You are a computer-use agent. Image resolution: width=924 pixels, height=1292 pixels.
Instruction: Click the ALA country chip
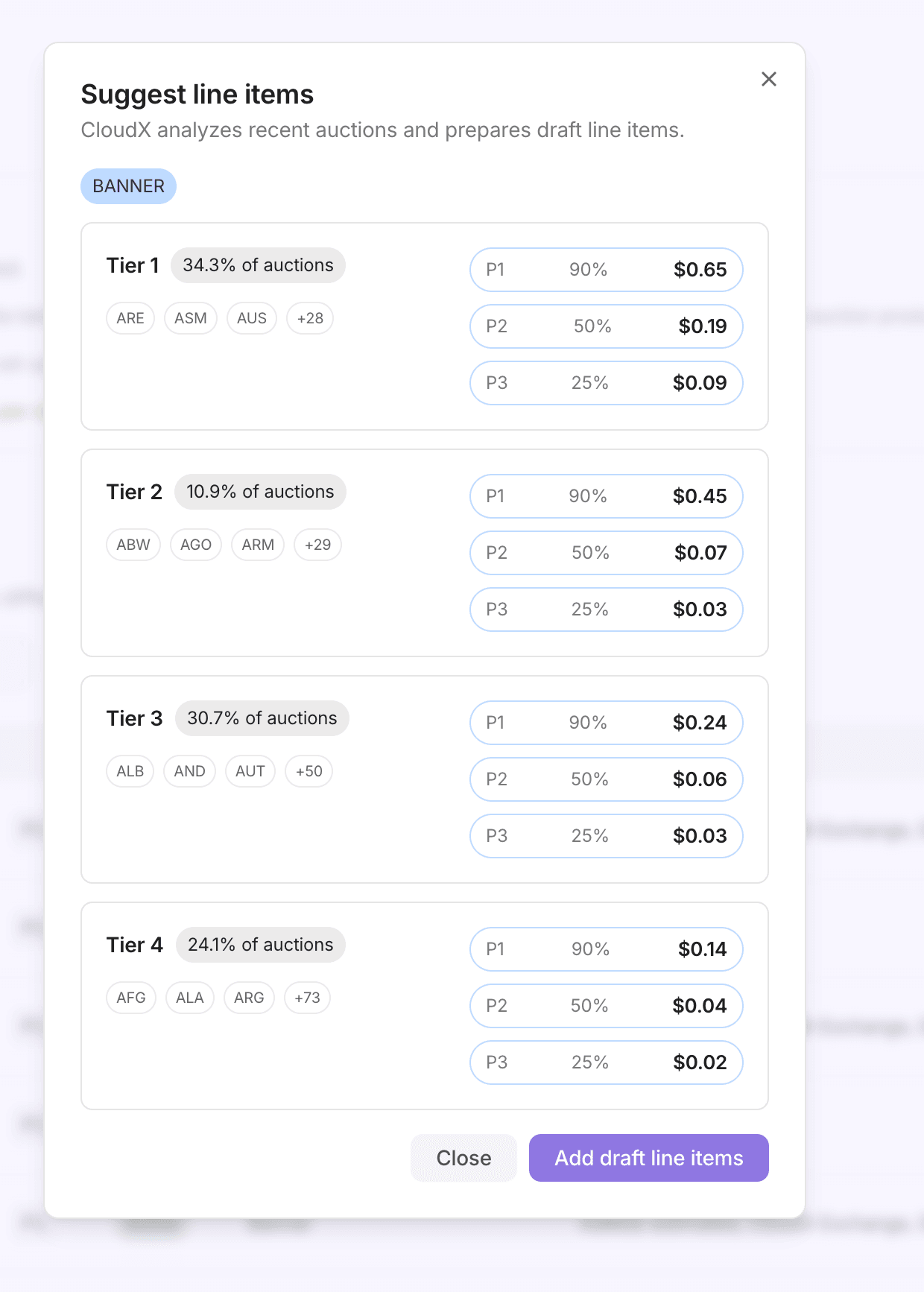(x=190, y=998)
